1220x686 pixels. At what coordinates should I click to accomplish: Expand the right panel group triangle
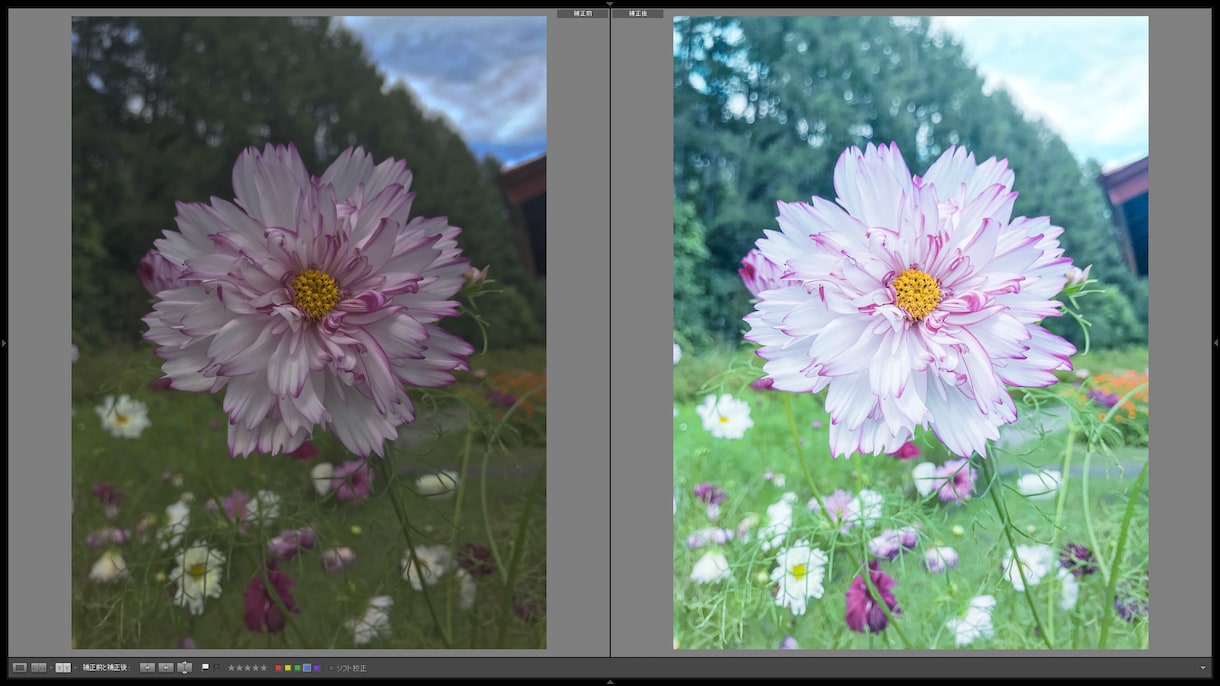[1216, 343]
